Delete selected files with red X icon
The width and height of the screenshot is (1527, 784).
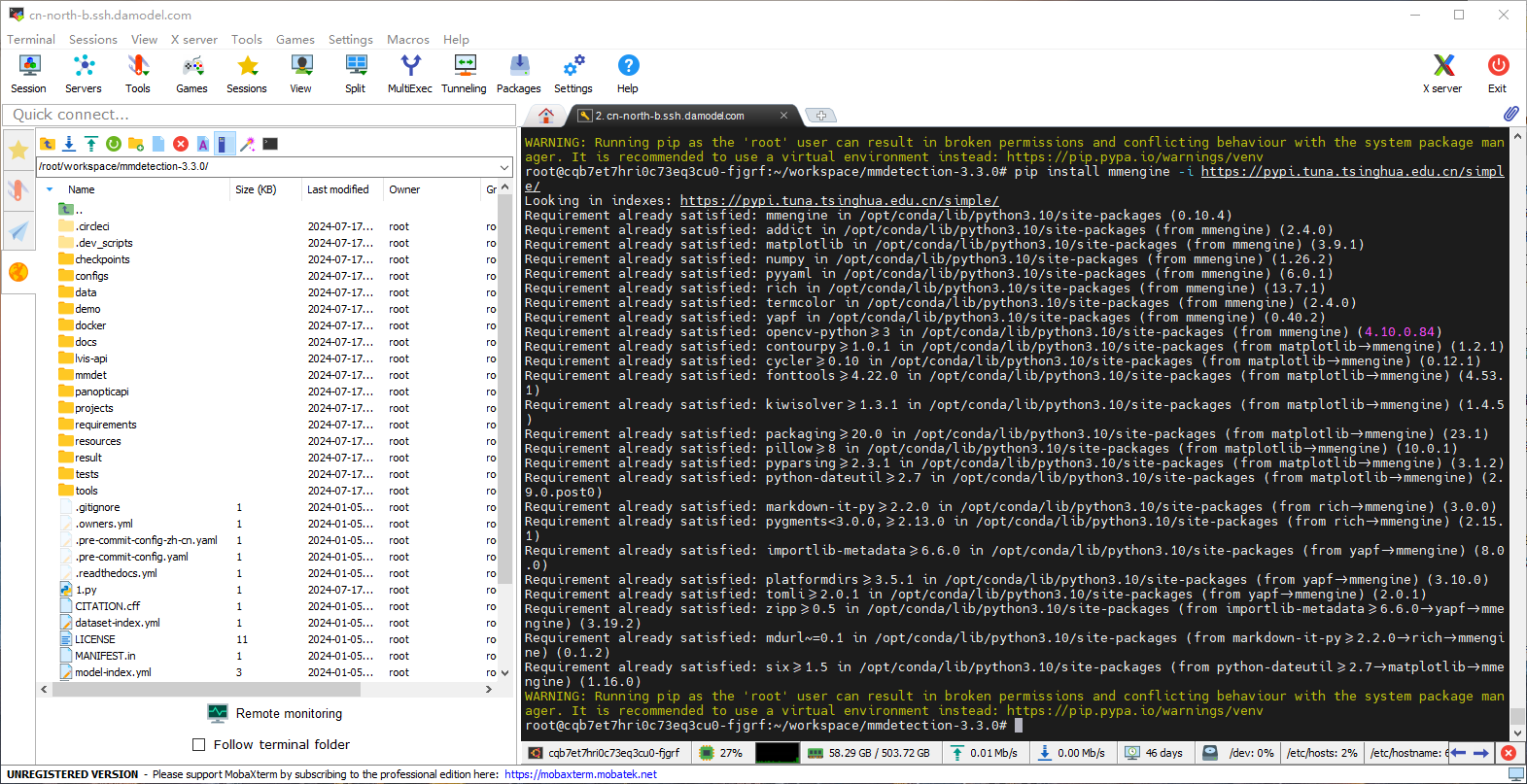(181, 144)
